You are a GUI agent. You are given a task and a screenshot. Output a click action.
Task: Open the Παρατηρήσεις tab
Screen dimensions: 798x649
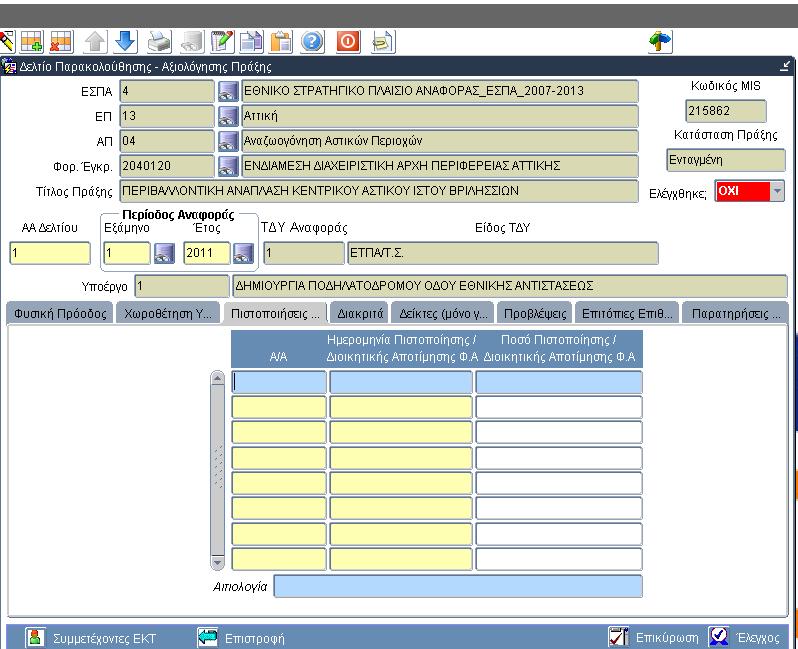point(735,314)
